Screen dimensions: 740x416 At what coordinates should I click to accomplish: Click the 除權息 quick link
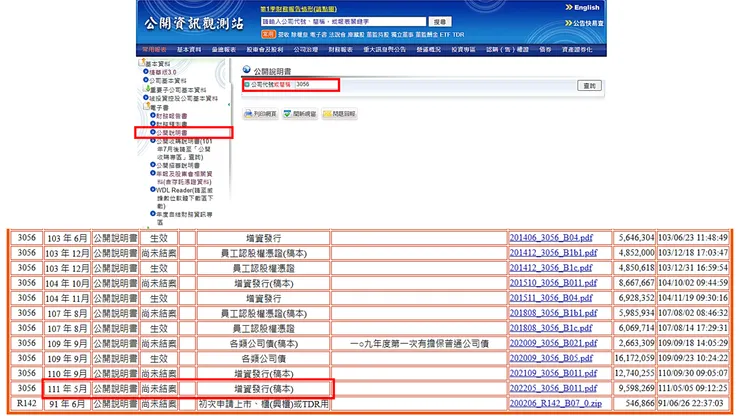point(299,34)
